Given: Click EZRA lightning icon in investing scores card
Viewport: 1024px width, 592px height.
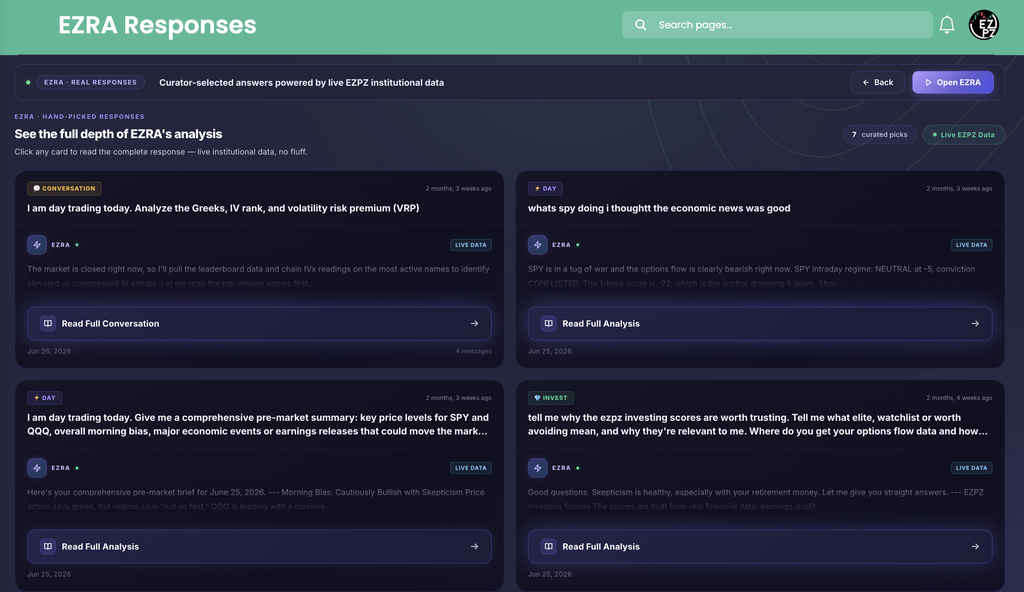Looking at the screenshot, I should [x=537, y=468].
